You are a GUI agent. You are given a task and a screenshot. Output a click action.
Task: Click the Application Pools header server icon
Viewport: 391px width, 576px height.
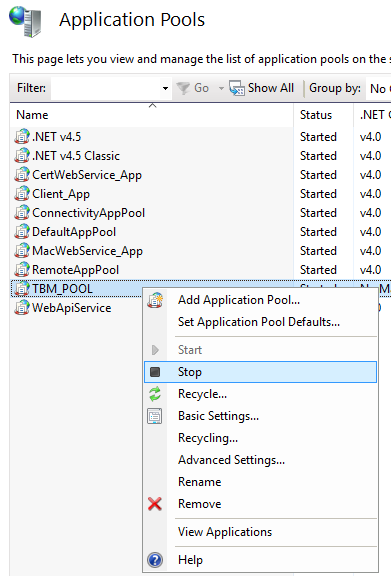coord(25,21)
